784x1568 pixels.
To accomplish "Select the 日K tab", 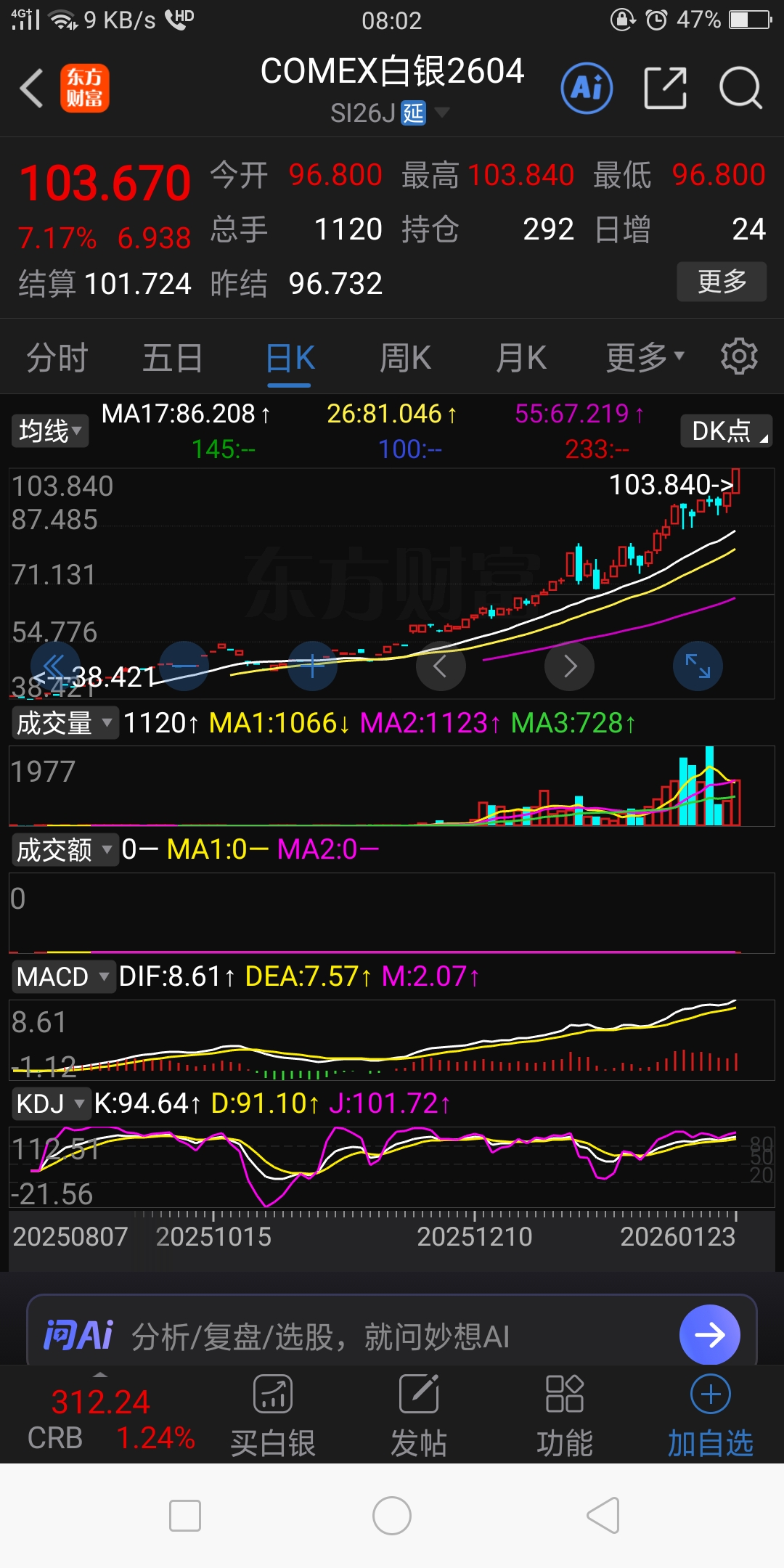I will (x=290, y=356).
